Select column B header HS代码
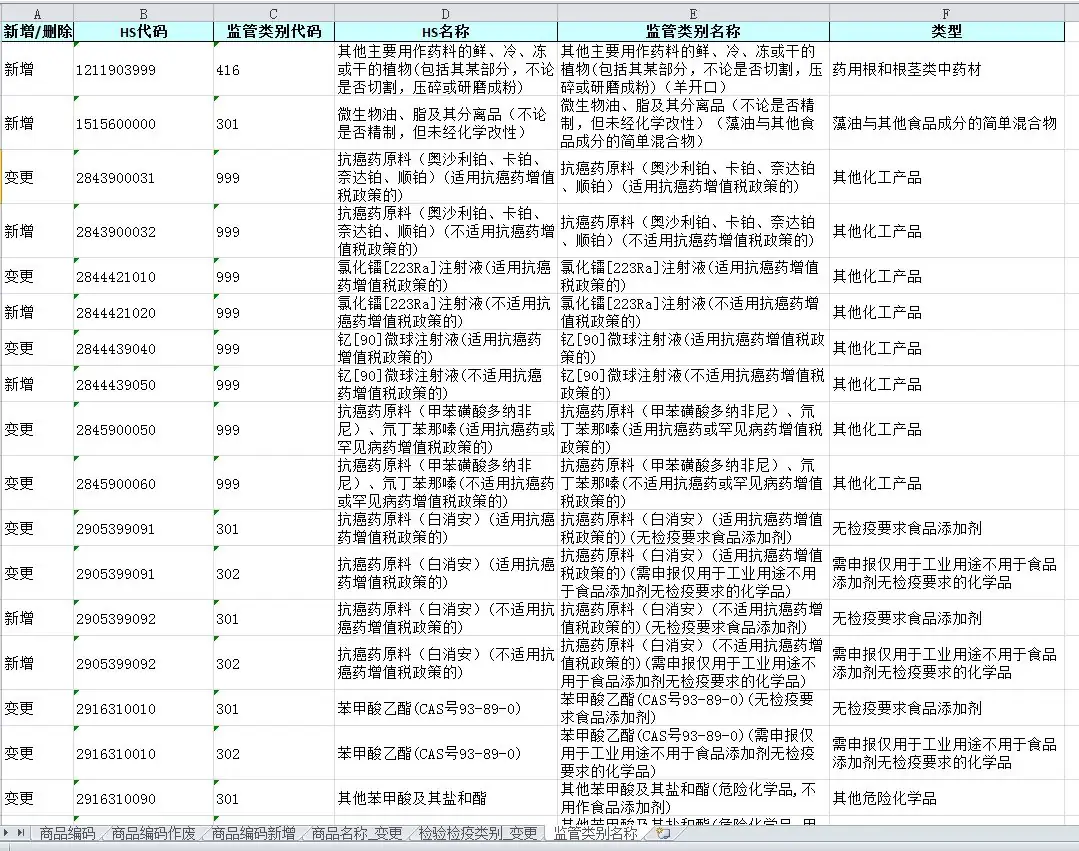The height and width of the screenshot is (851, 1079). point(141,30)
